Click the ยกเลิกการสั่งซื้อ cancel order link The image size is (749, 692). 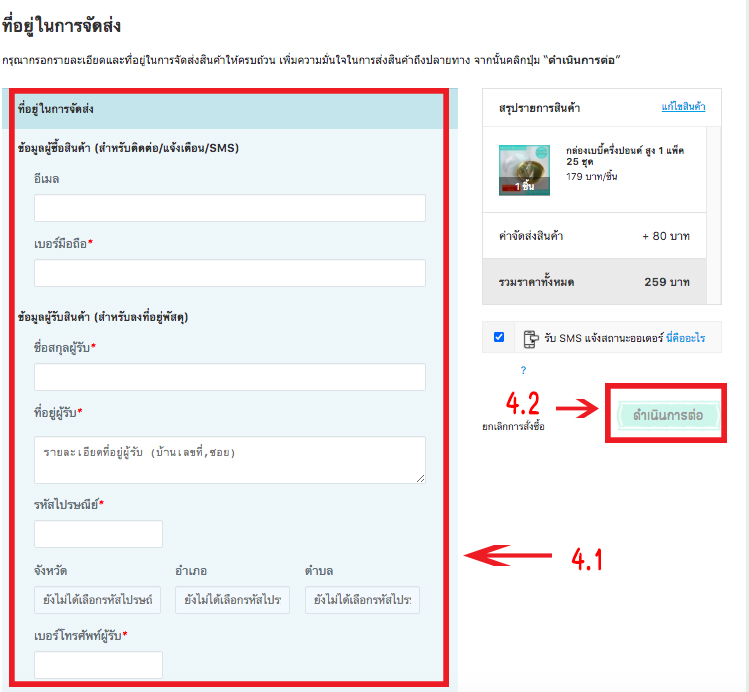click(x=513, y=426)
